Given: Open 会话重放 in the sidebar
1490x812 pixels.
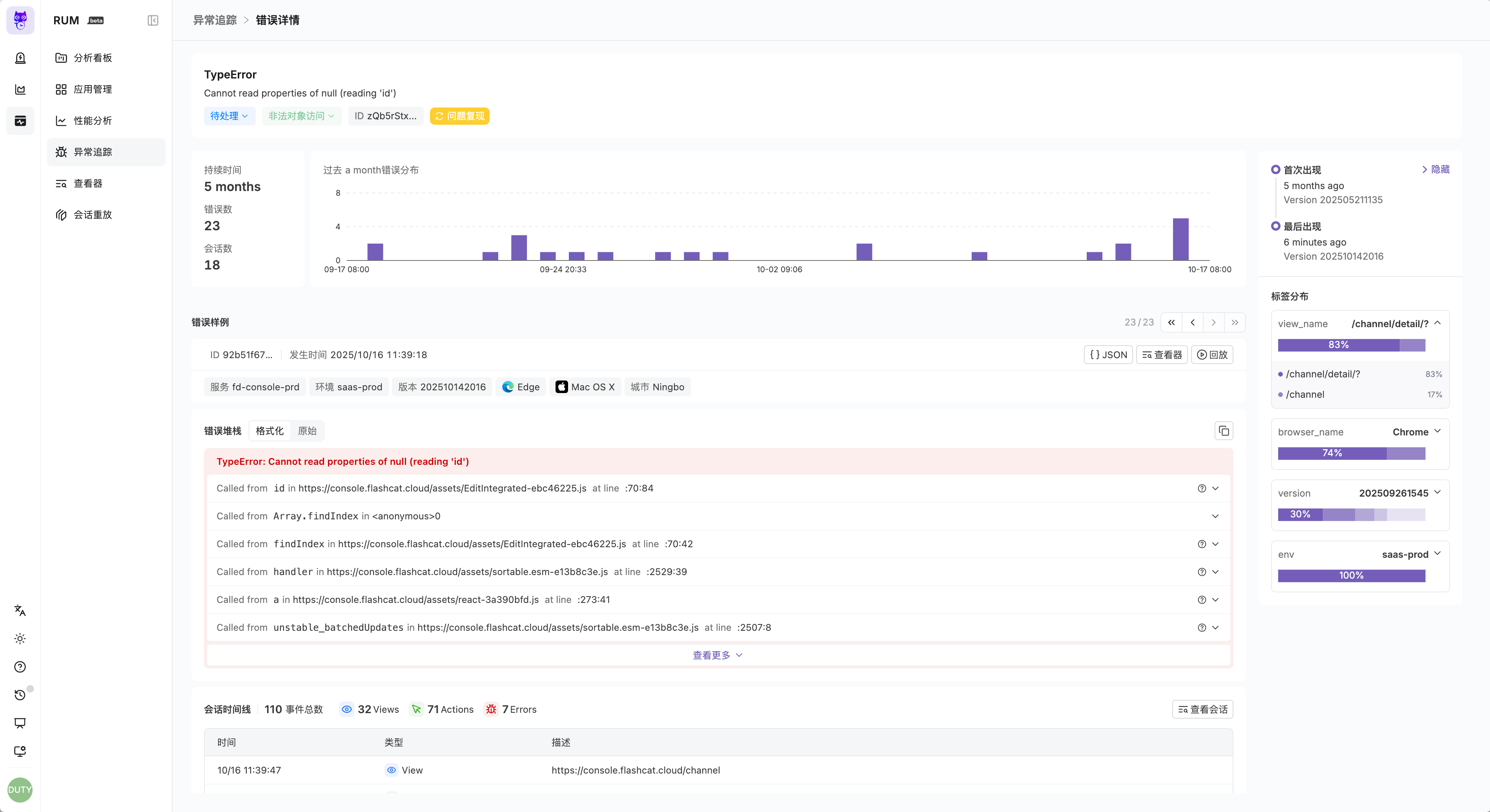Looking at the screenshot, I should (93, 215).
